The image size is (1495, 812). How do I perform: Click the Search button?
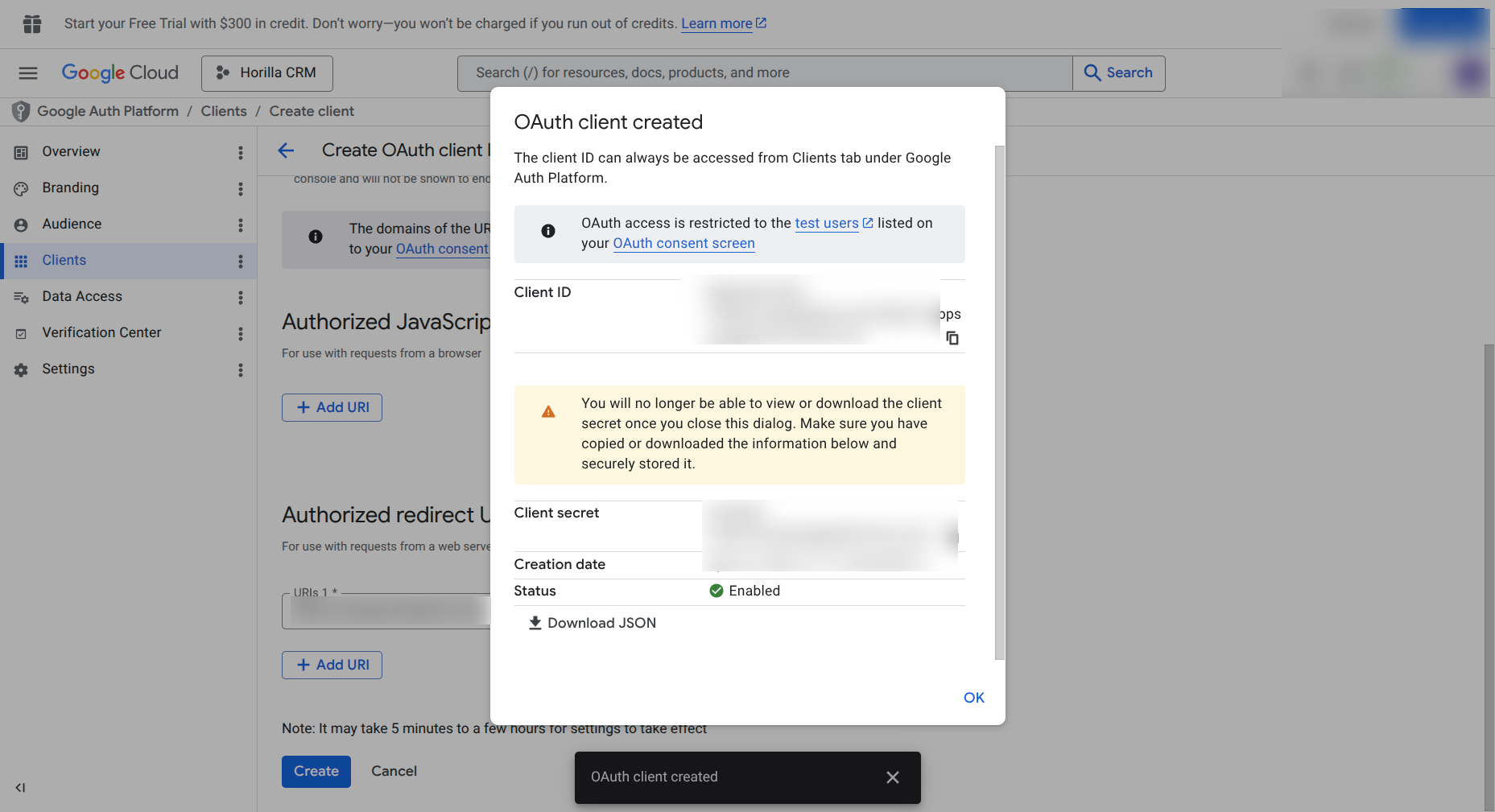coord(1119,73)
